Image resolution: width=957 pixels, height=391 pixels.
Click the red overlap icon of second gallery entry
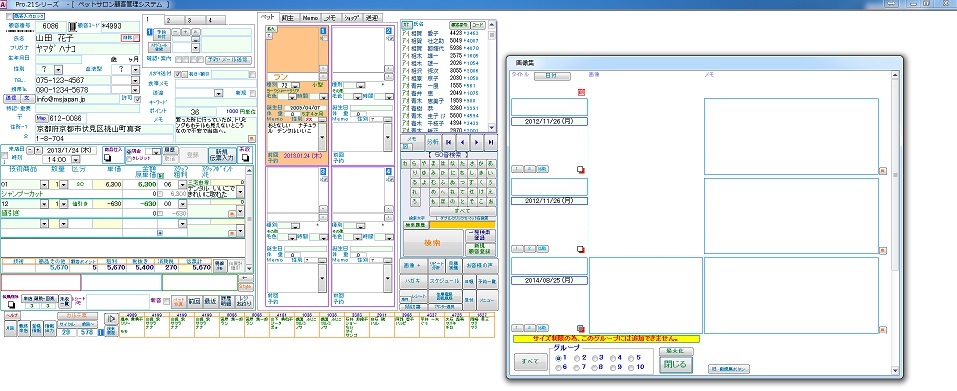click(580, 249)
